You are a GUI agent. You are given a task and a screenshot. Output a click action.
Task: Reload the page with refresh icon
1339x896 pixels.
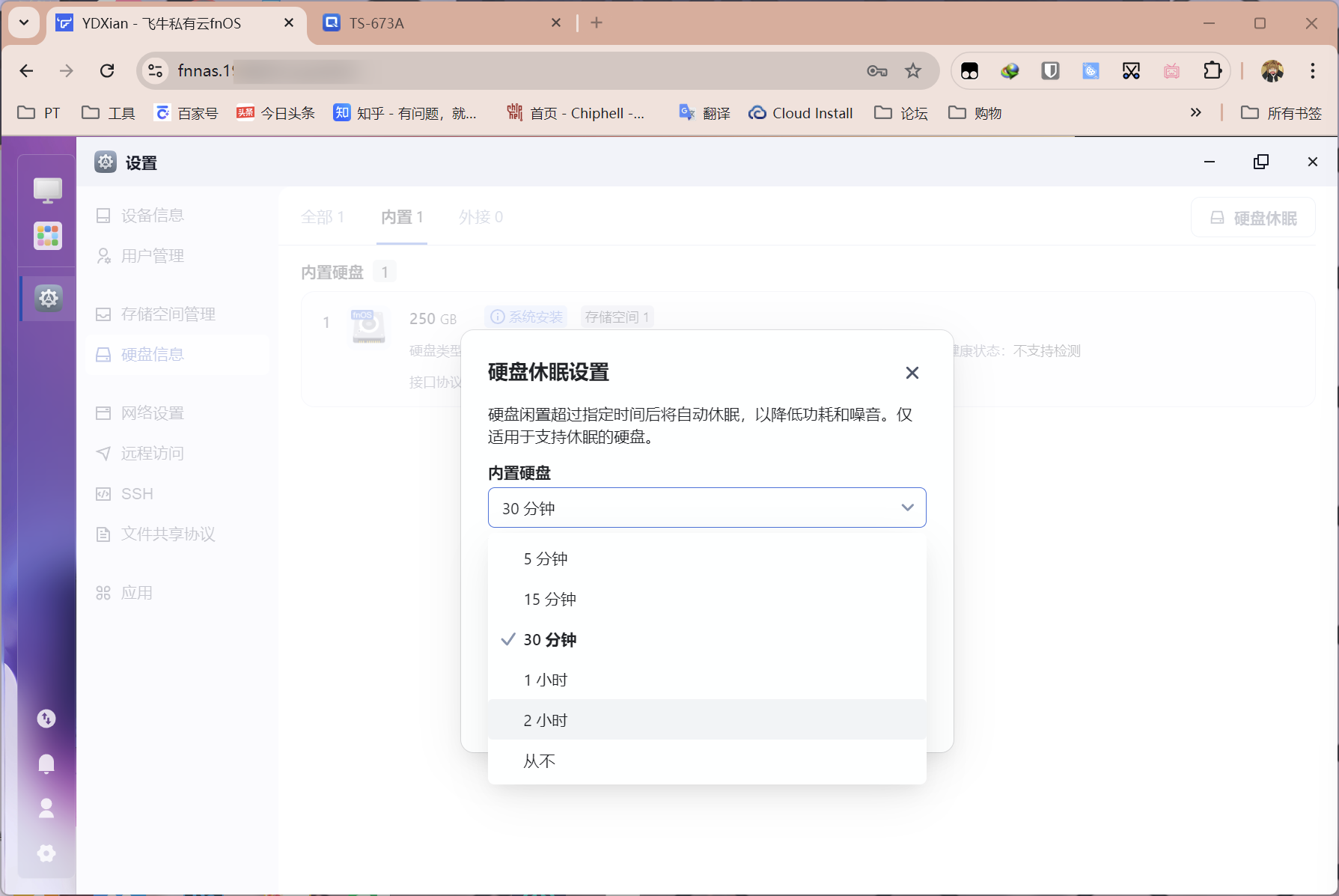(107, 70)
